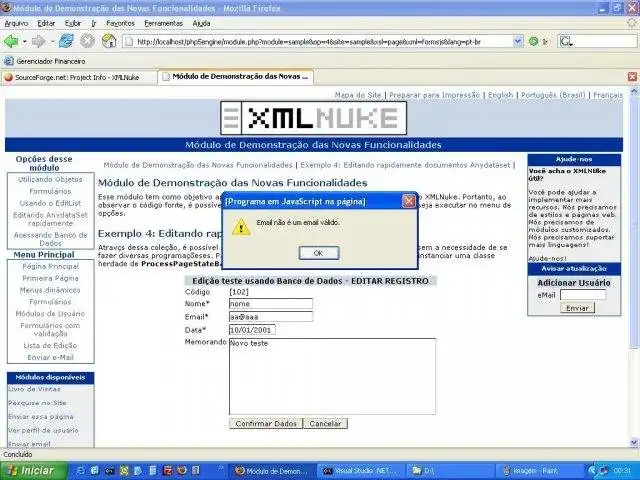The image size is (640, 480).
Task: Open the D:\ folder taskbar button
Action: (448, 471)
